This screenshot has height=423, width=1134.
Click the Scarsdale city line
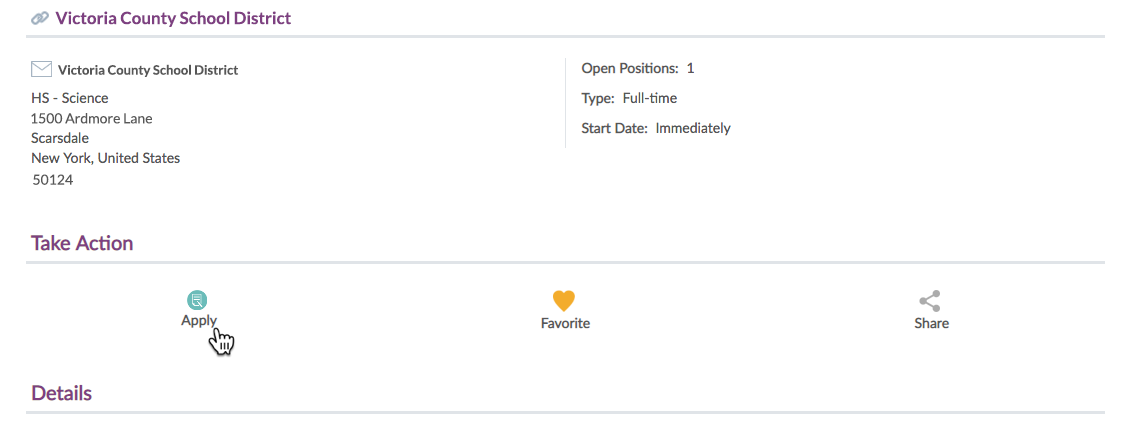pyautogui.click(x=60, y=138)
